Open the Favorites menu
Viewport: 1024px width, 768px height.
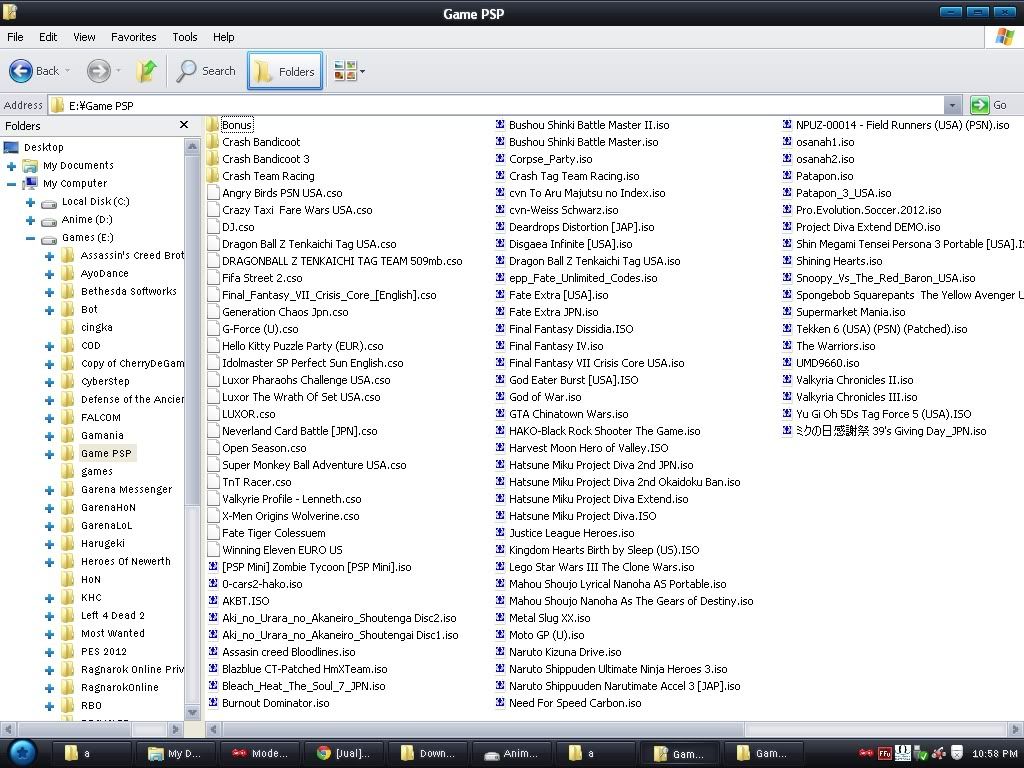(x=133, y=37)
